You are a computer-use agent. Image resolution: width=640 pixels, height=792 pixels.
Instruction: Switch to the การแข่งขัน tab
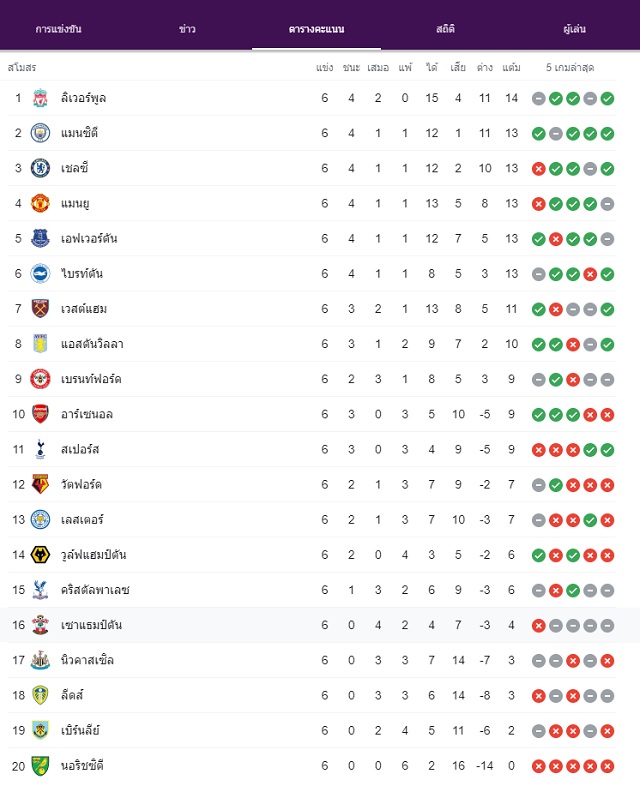(x=59, y=29)
